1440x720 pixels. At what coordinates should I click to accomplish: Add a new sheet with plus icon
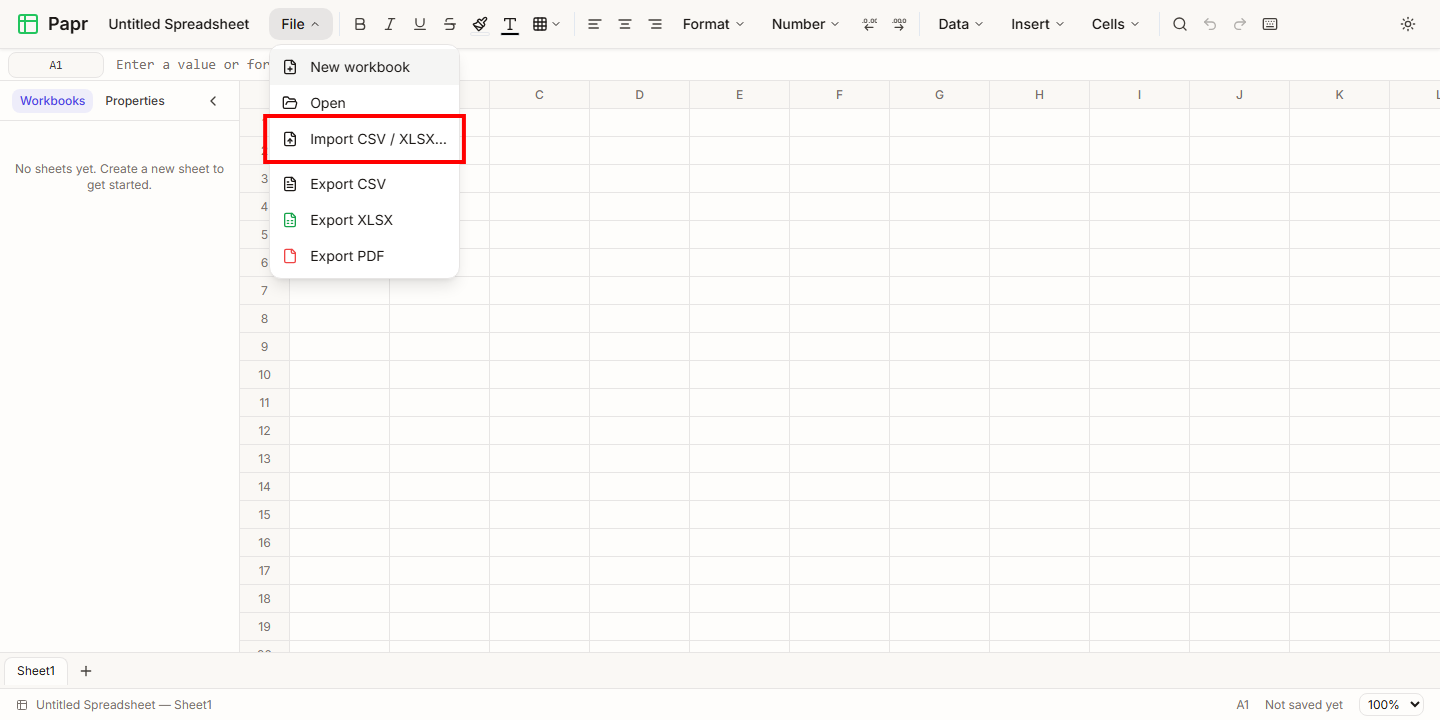(86, 671)
